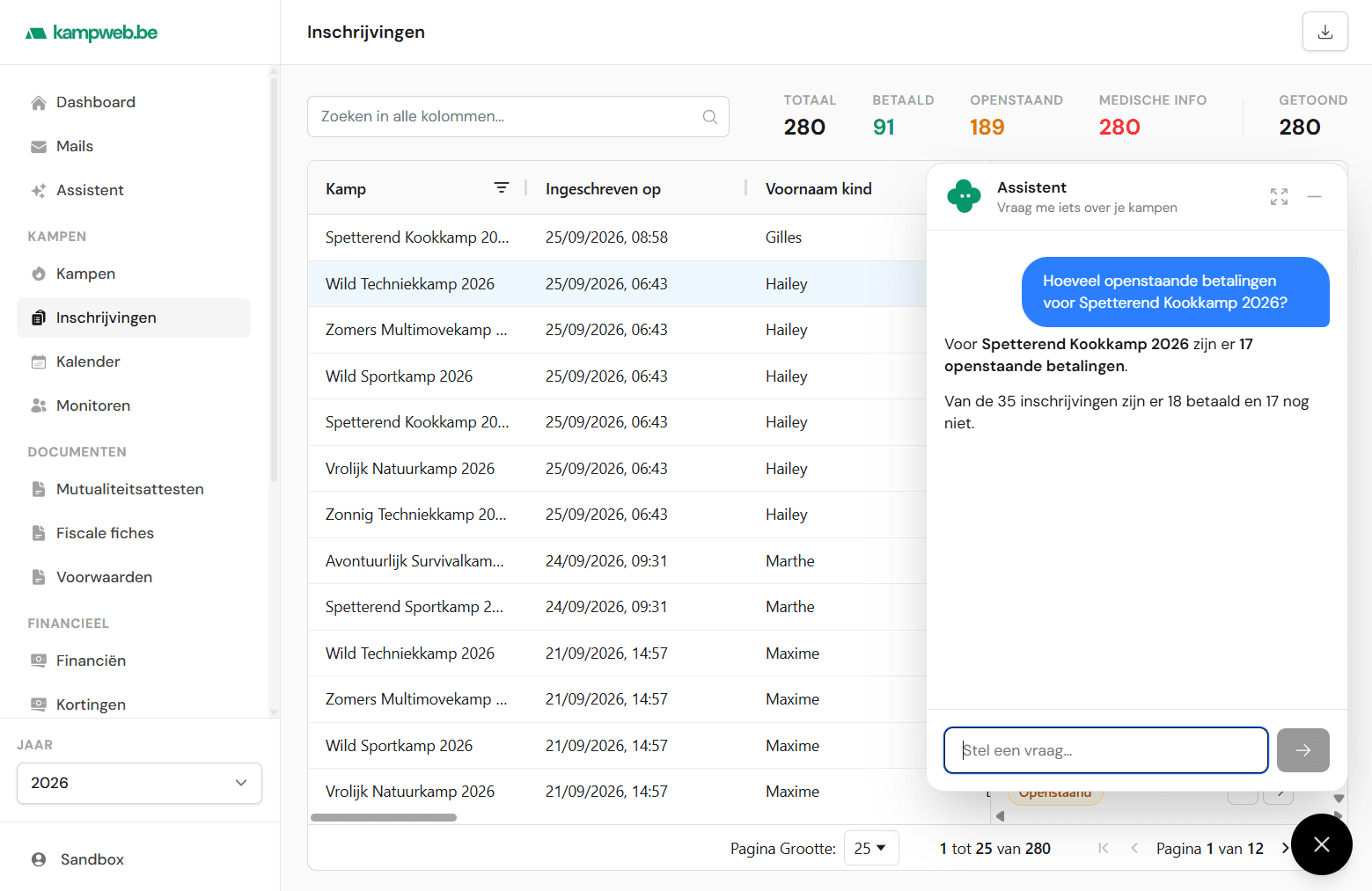
Task: Click the search magnifier icon
Action: [710, 117]
